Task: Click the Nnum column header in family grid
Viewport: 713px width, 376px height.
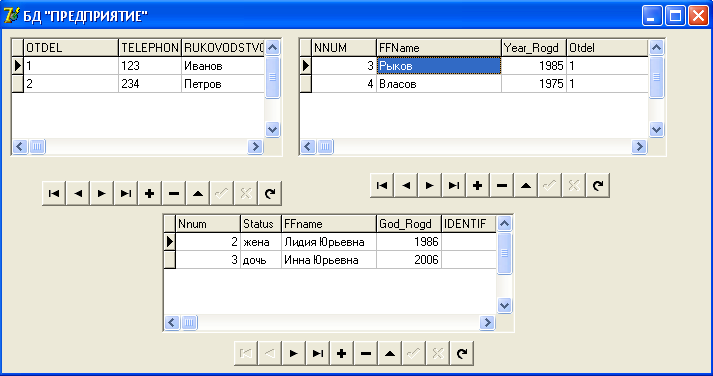Action: (x=208, y=224)
